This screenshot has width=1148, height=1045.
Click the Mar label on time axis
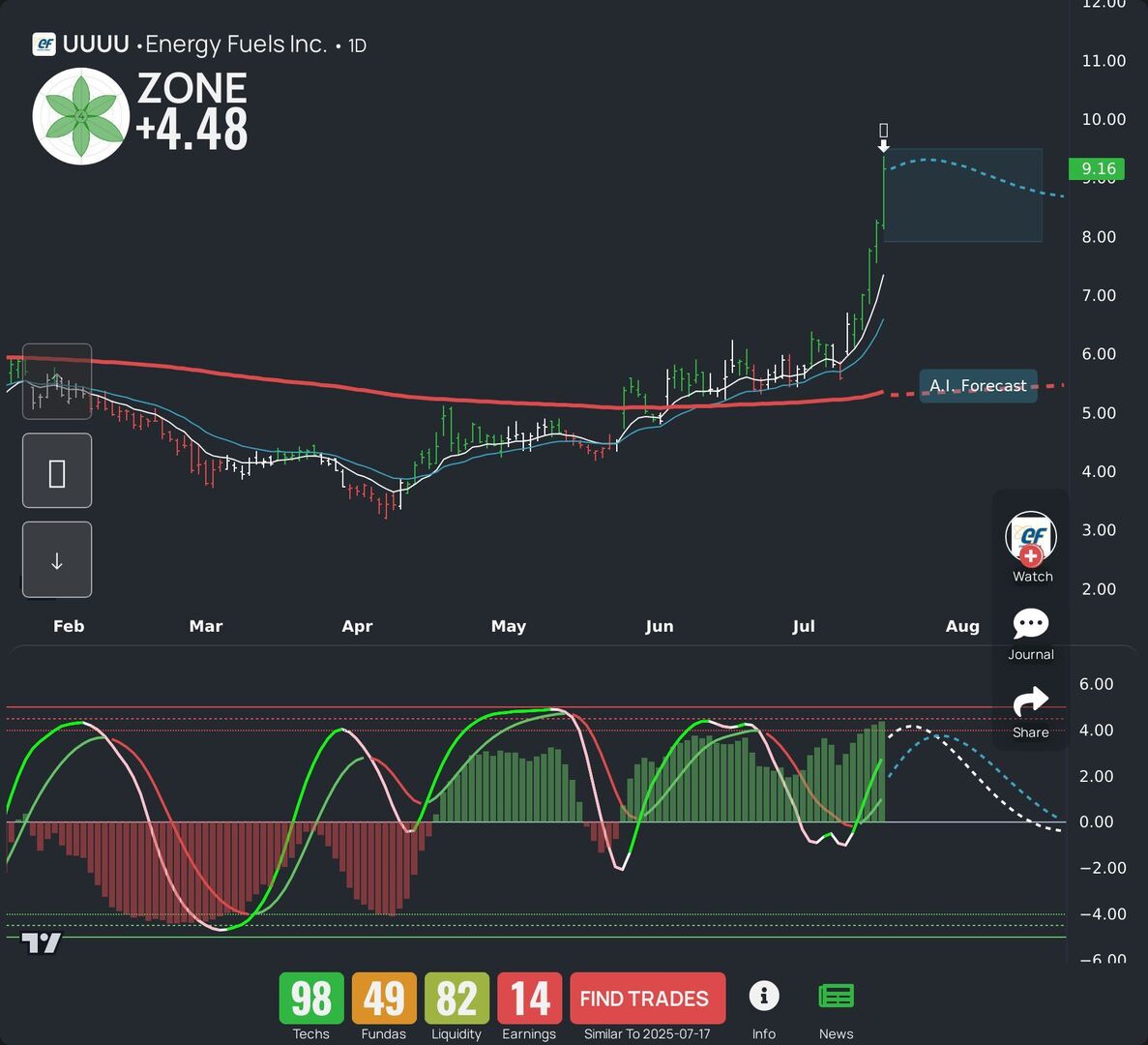(x=206, y=626)
